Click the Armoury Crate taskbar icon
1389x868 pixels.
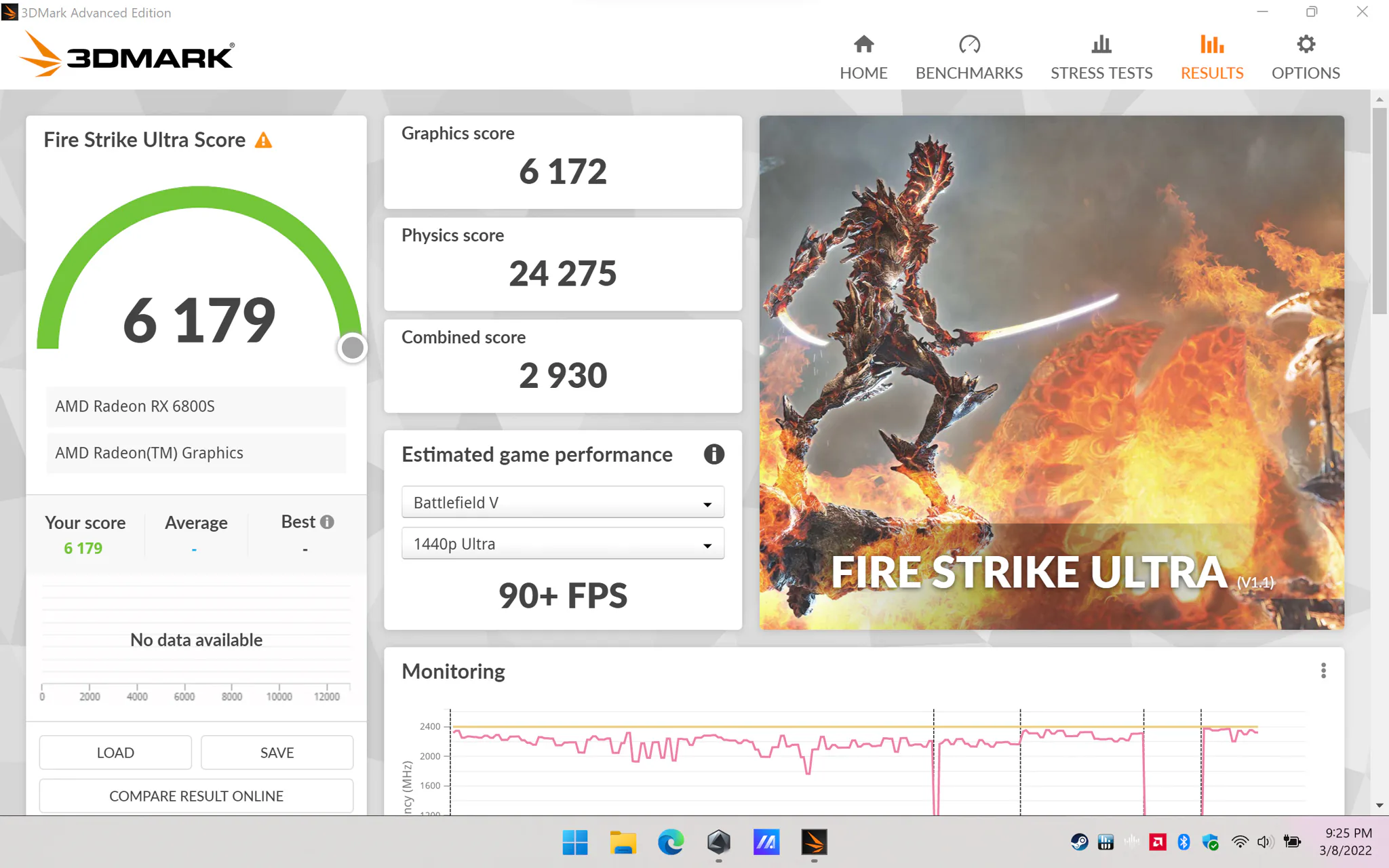[719, 843]
